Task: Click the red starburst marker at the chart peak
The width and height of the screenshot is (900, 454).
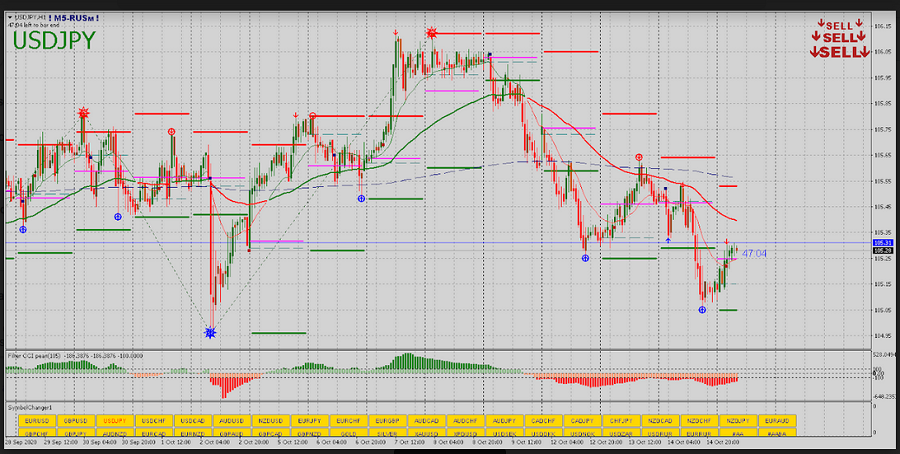Action: pyautogui.click(x=432, y=33)
